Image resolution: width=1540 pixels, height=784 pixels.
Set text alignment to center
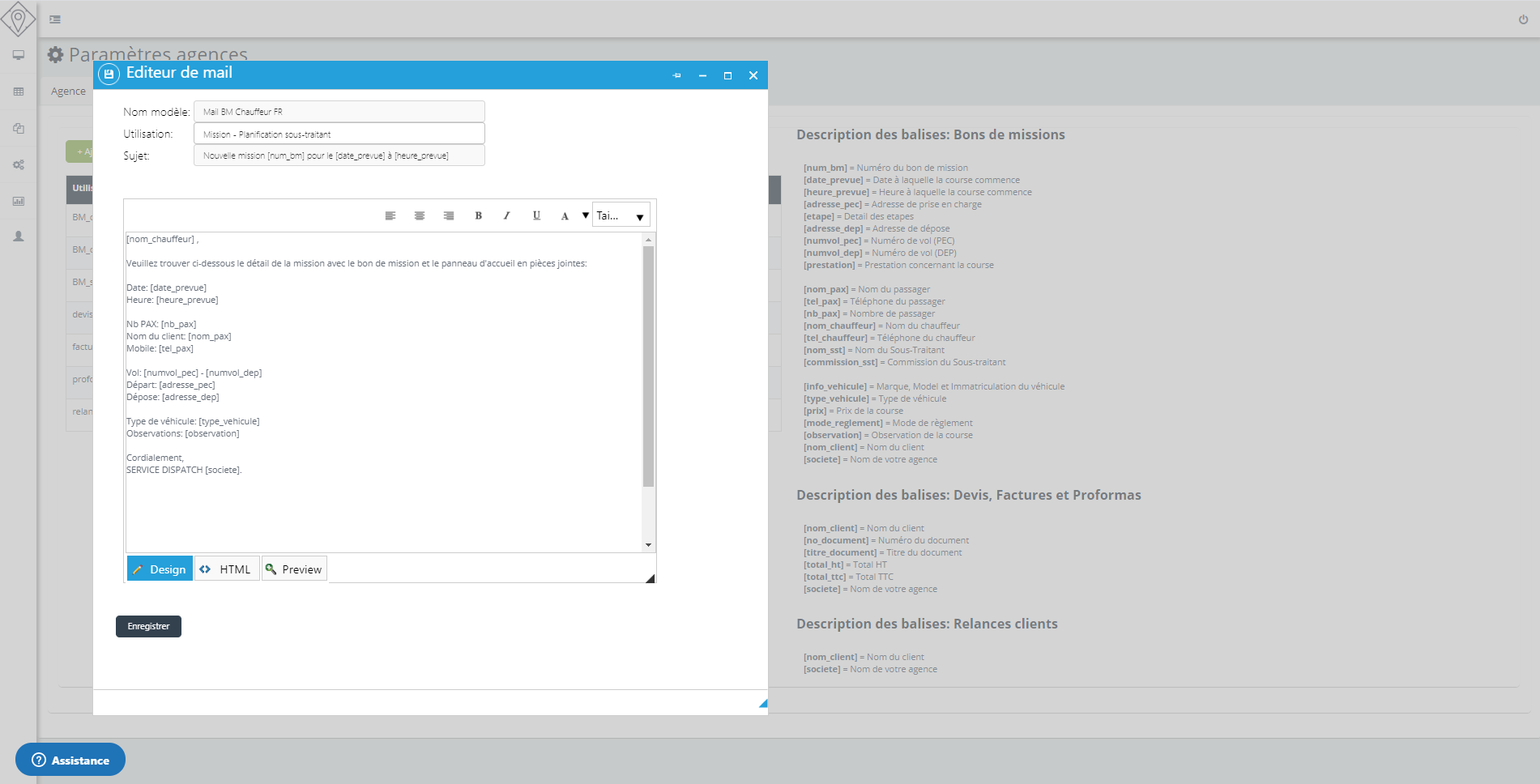(x=419, y=215)
